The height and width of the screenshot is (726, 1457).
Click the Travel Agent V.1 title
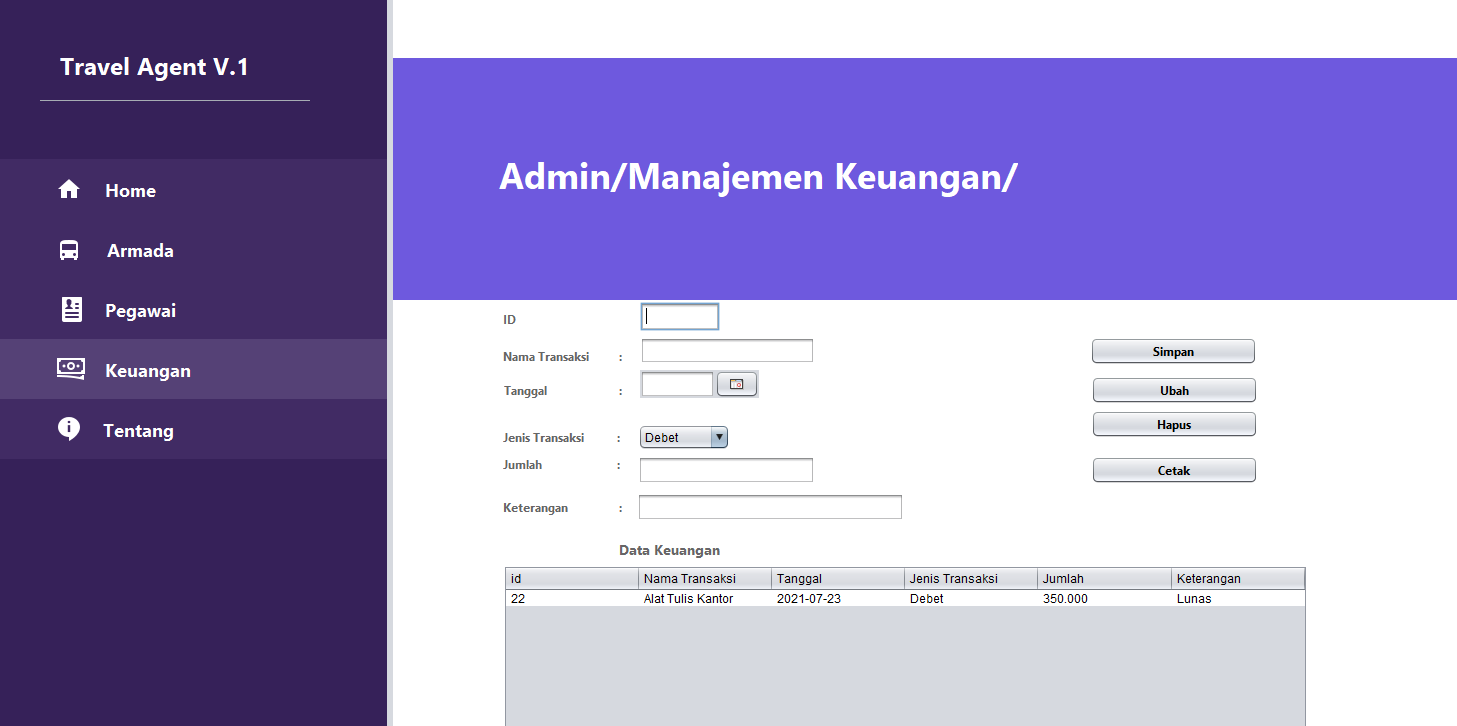tap(154, 67)
